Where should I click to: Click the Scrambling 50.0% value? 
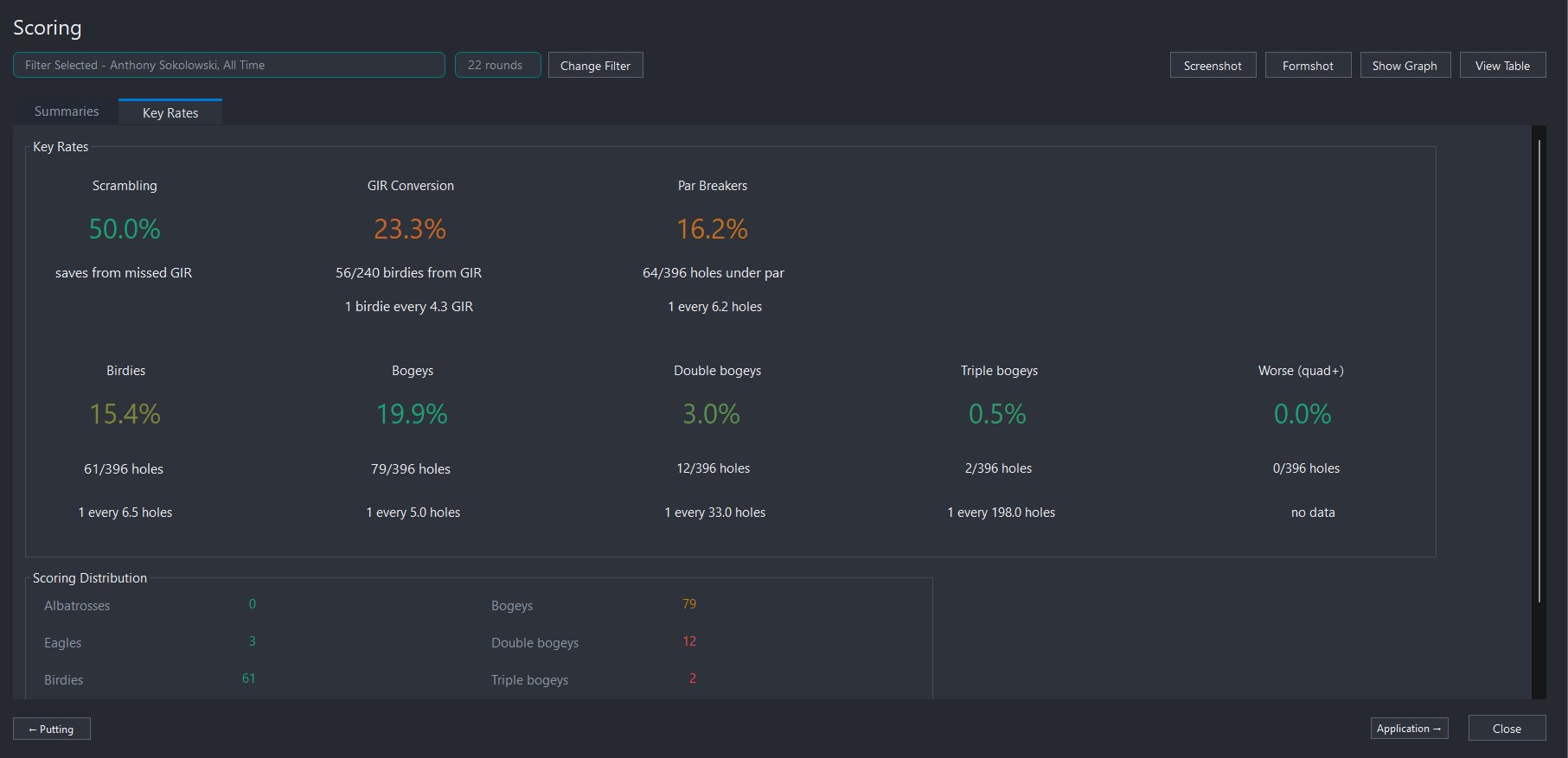pyautogui.click(x=125, y=229)
